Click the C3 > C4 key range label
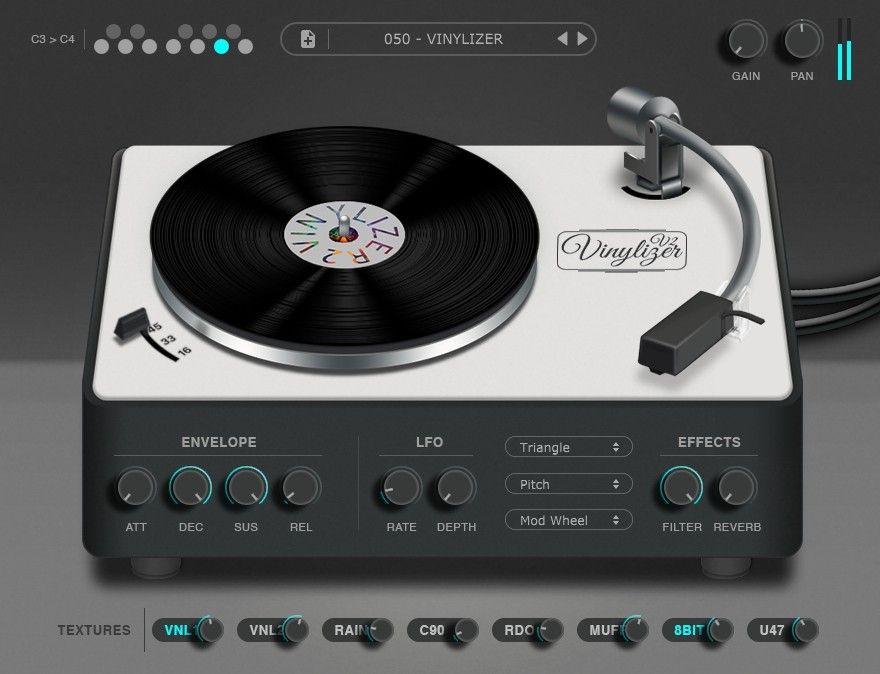 coord(53,40)
